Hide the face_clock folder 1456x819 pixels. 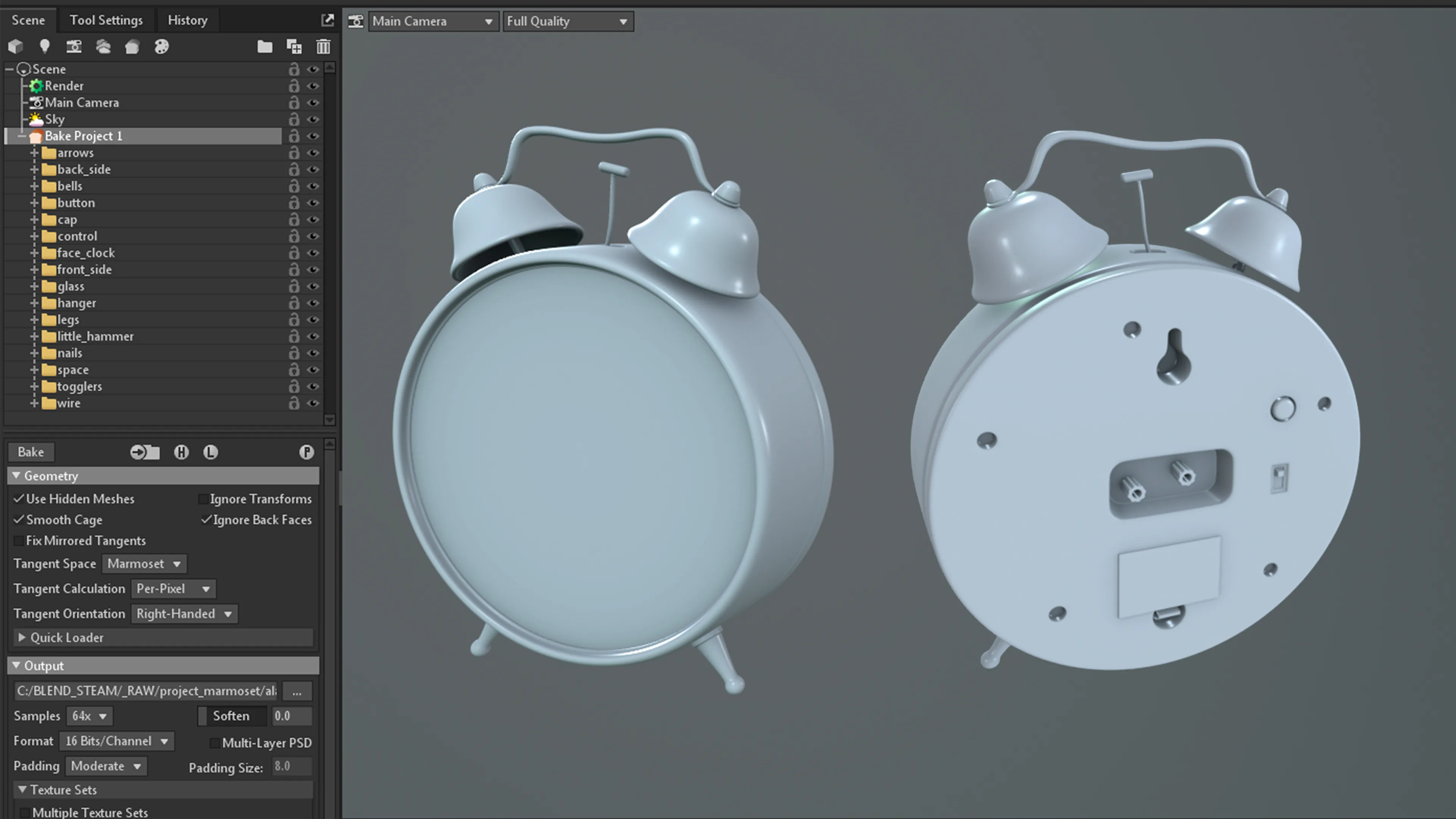[312, 253]
